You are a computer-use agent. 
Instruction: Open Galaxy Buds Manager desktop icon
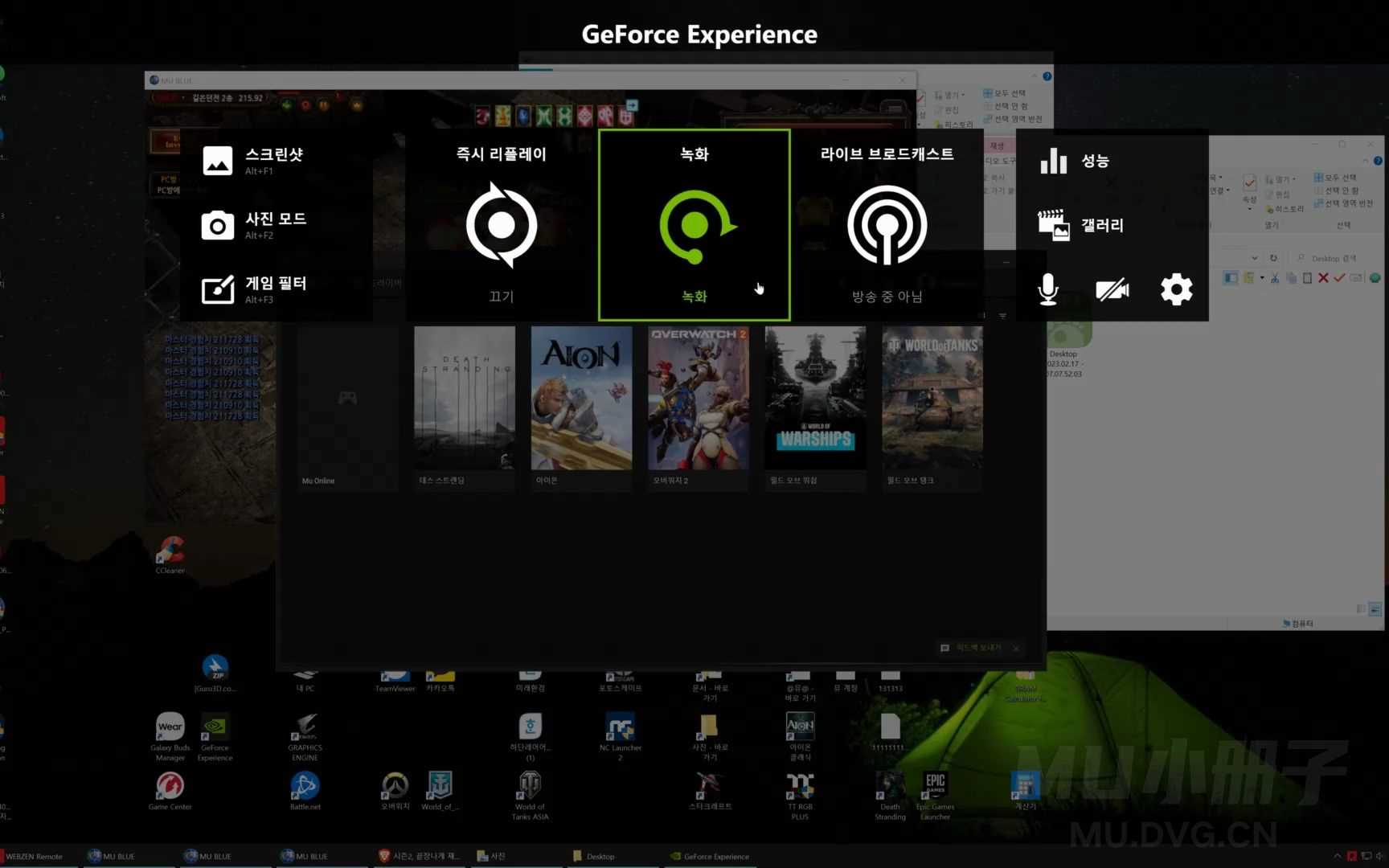pos(170,736)
